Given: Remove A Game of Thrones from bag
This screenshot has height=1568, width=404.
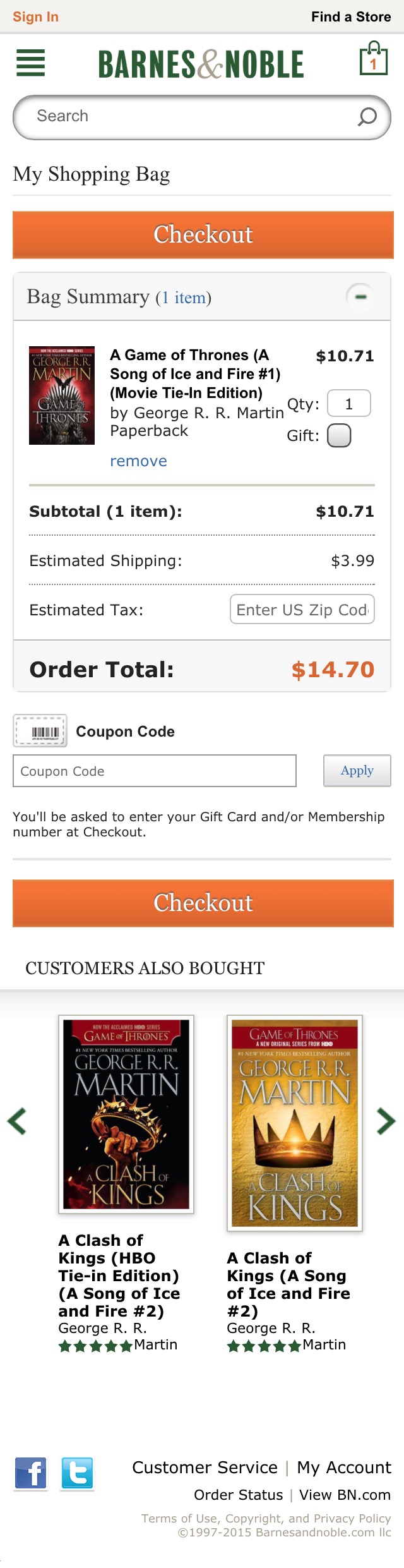Looking at the screenshot, I should pyautogui.click(x=138, y=461).
